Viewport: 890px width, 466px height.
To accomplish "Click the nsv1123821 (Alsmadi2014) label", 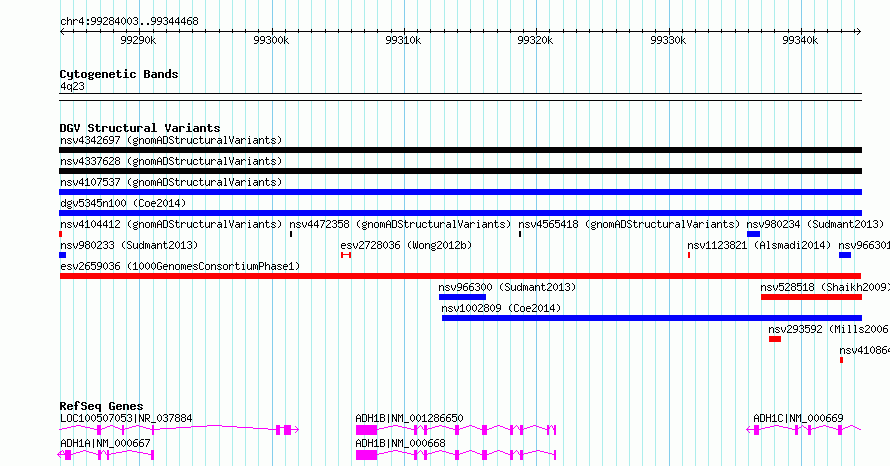I will (x=759, y=245).
